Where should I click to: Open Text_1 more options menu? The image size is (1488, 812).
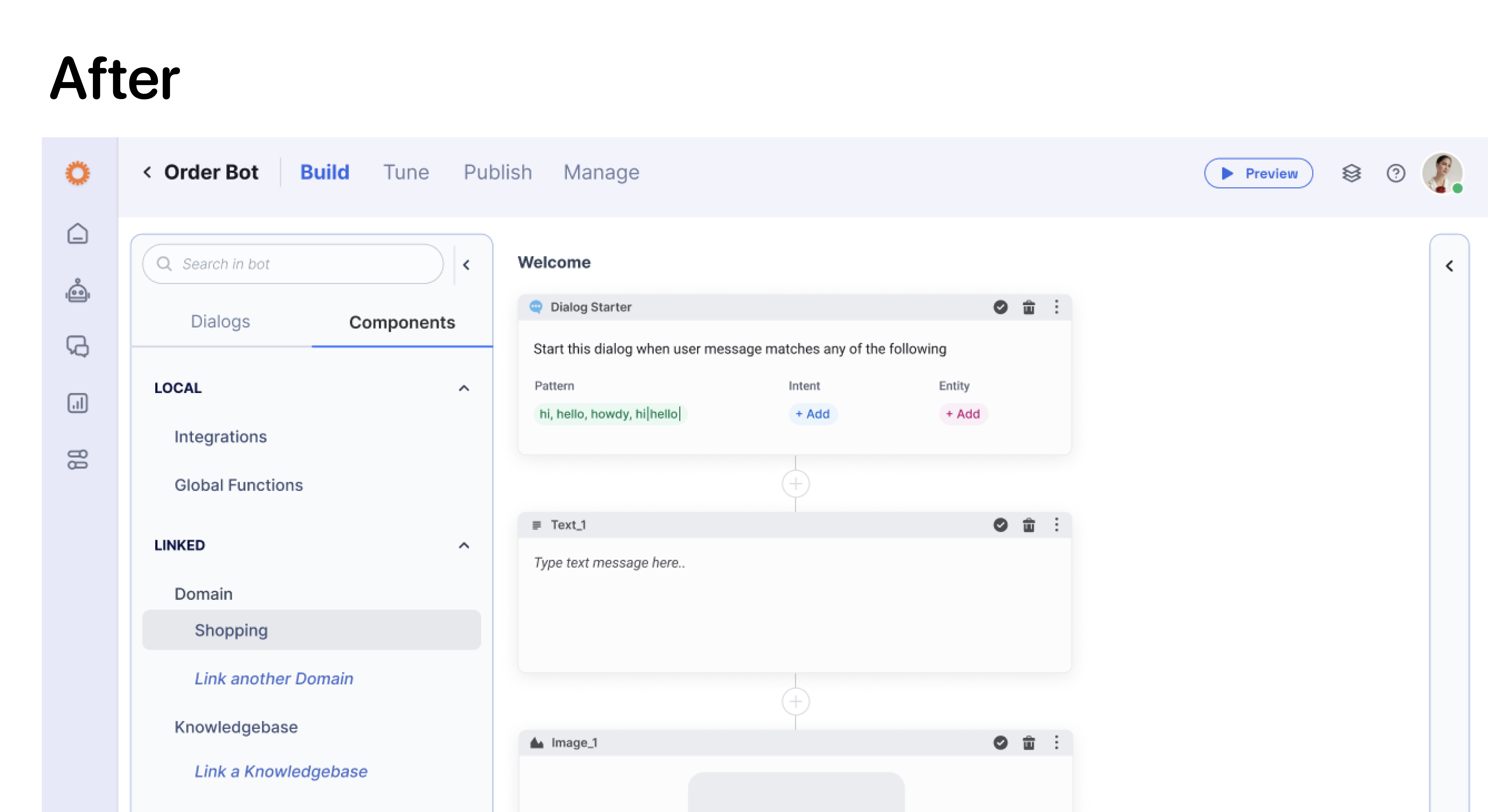pyautogui.click(x=1057, y=525)
